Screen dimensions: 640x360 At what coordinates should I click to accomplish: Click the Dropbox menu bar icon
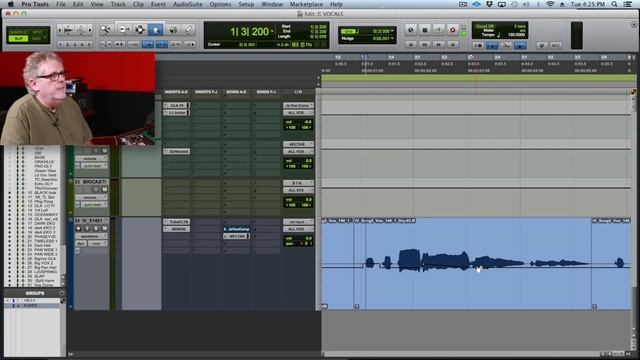pyautogui.click(x=489, y=4)
